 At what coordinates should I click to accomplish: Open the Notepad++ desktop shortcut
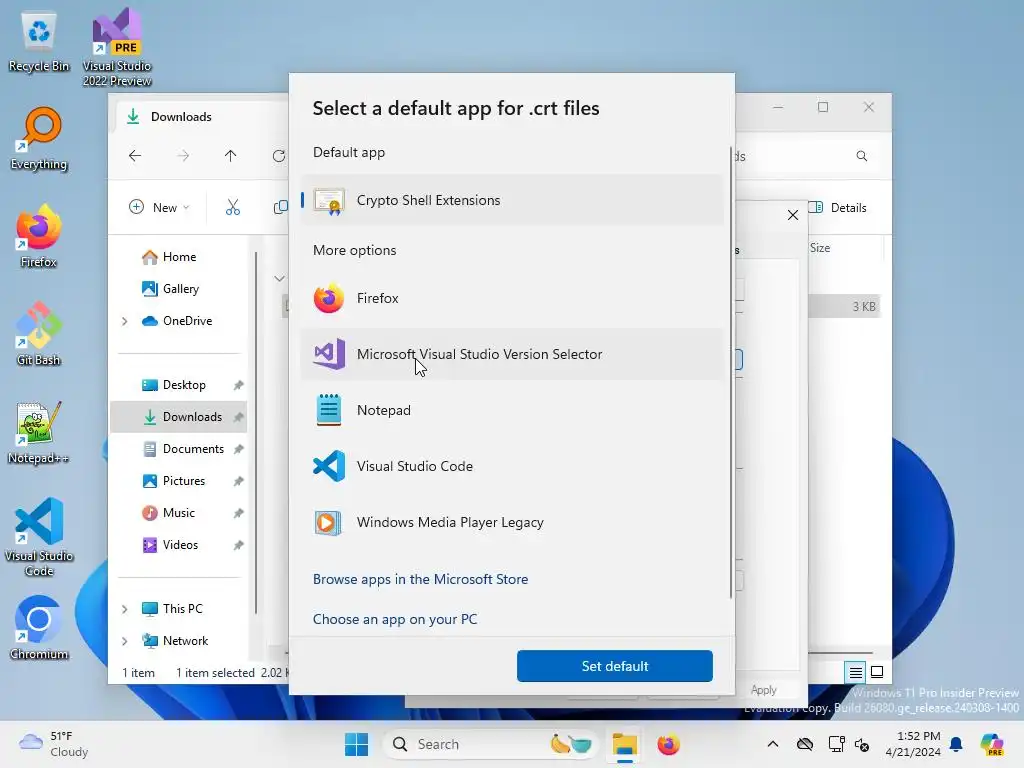[39, 432]
